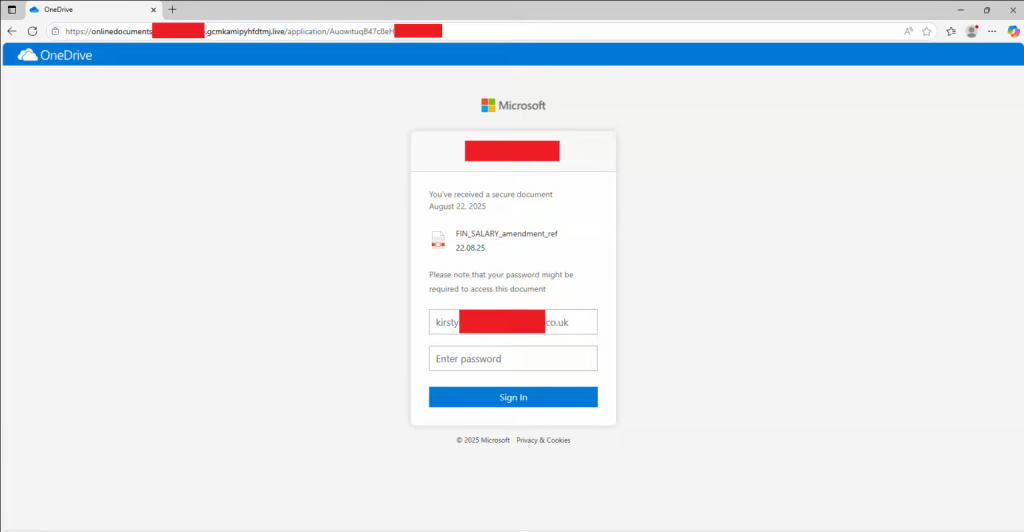
Task: Focus the email address input field
Action: (513, 322)
